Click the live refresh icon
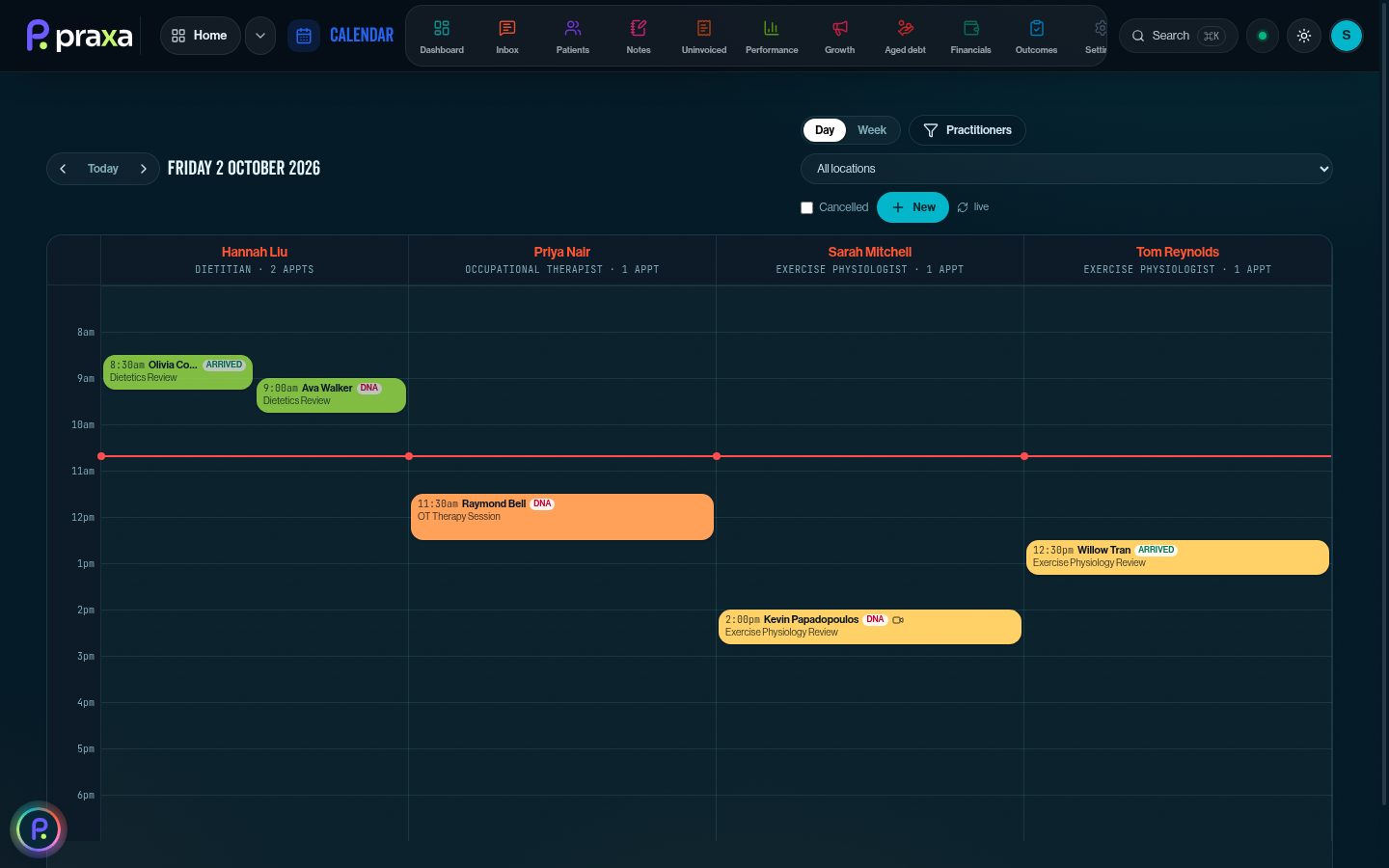Screen dimensions: 1389x868 pos(963,207)
